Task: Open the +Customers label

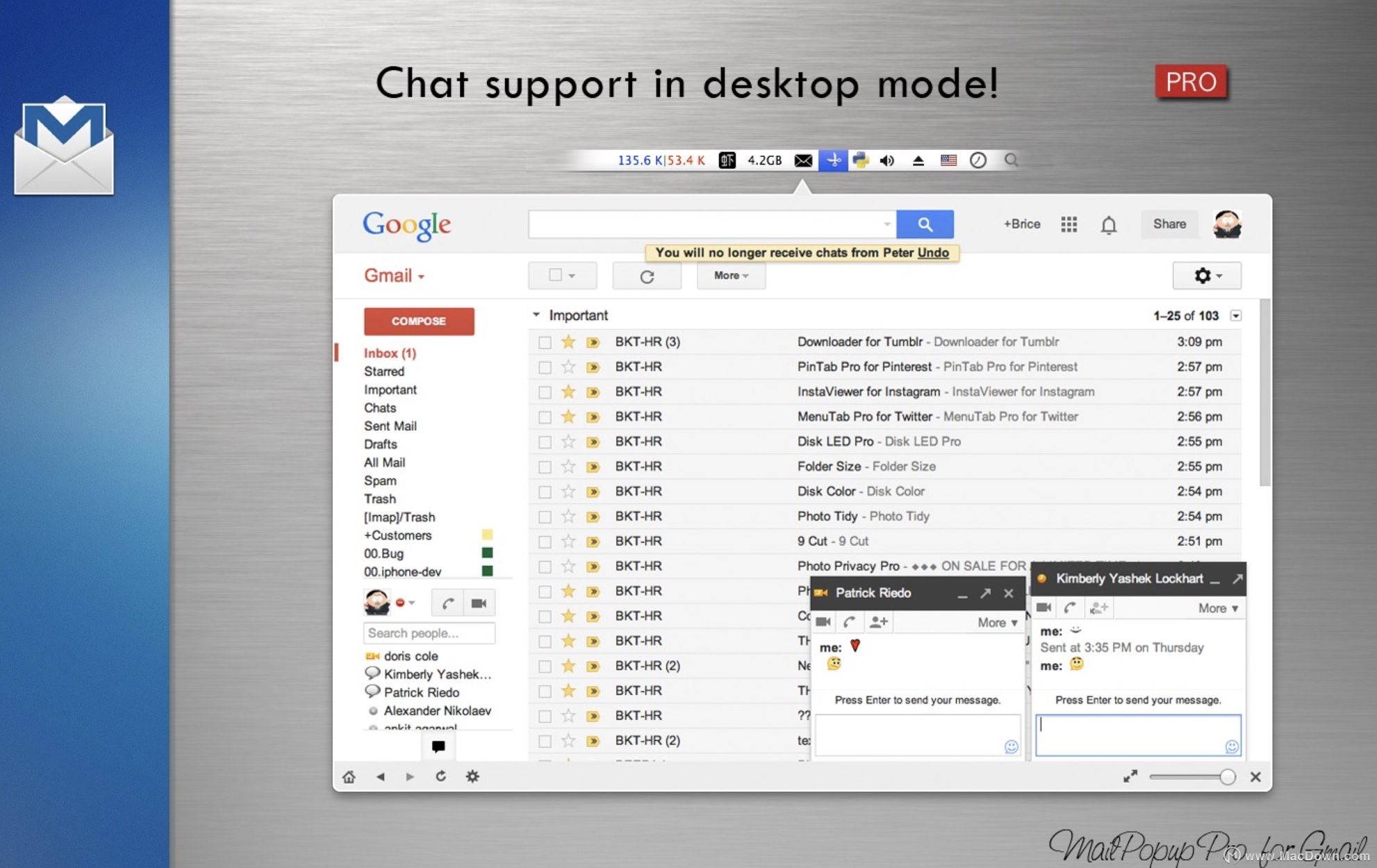Action: tap(397, 535)
